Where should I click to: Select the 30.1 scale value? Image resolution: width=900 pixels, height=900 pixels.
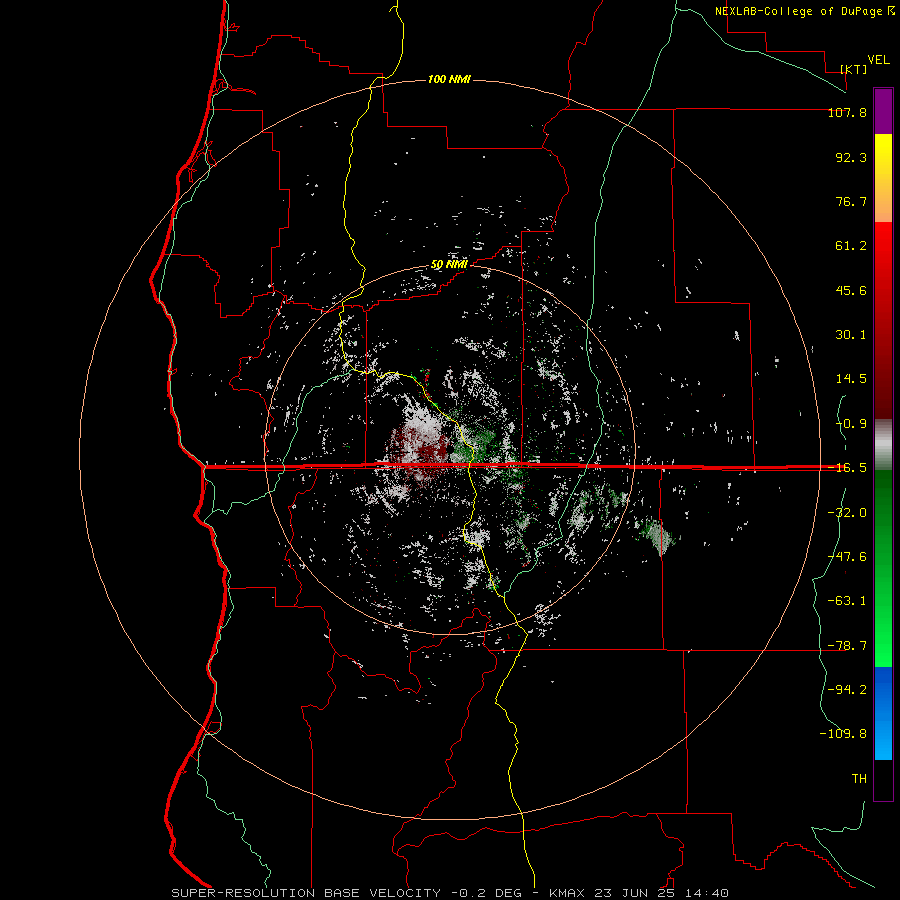coord(851,335)
